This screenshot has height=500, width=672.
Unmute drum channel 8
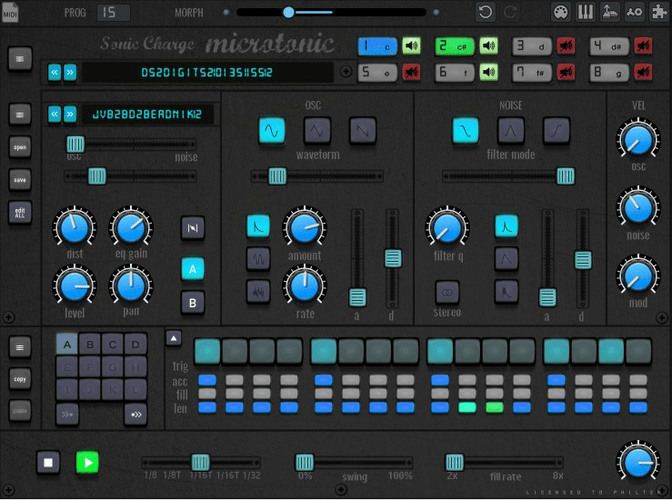pyautogui.click(x=643, y=72)
